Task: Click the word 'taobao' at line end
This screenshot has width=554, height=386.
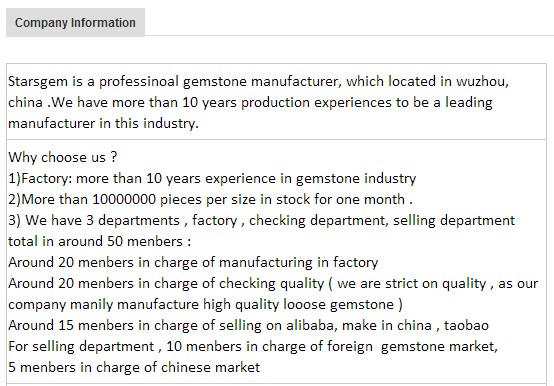Action: pos(466,325)
